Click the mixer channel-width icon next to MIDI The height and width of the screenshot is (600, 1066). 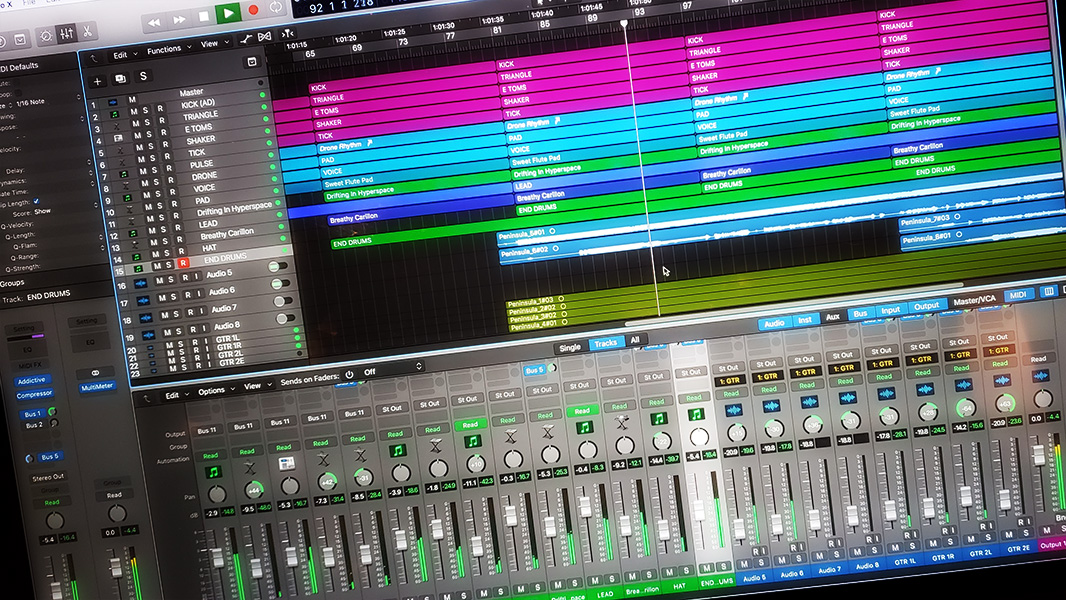(x=1049, y=292)
